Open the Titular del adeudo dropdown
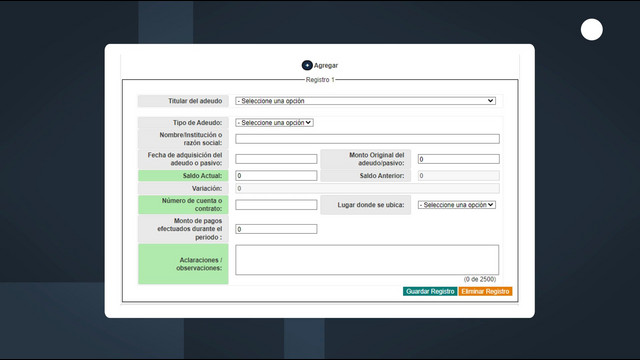The width and height of the screenshot is (640, 360). 365,101
